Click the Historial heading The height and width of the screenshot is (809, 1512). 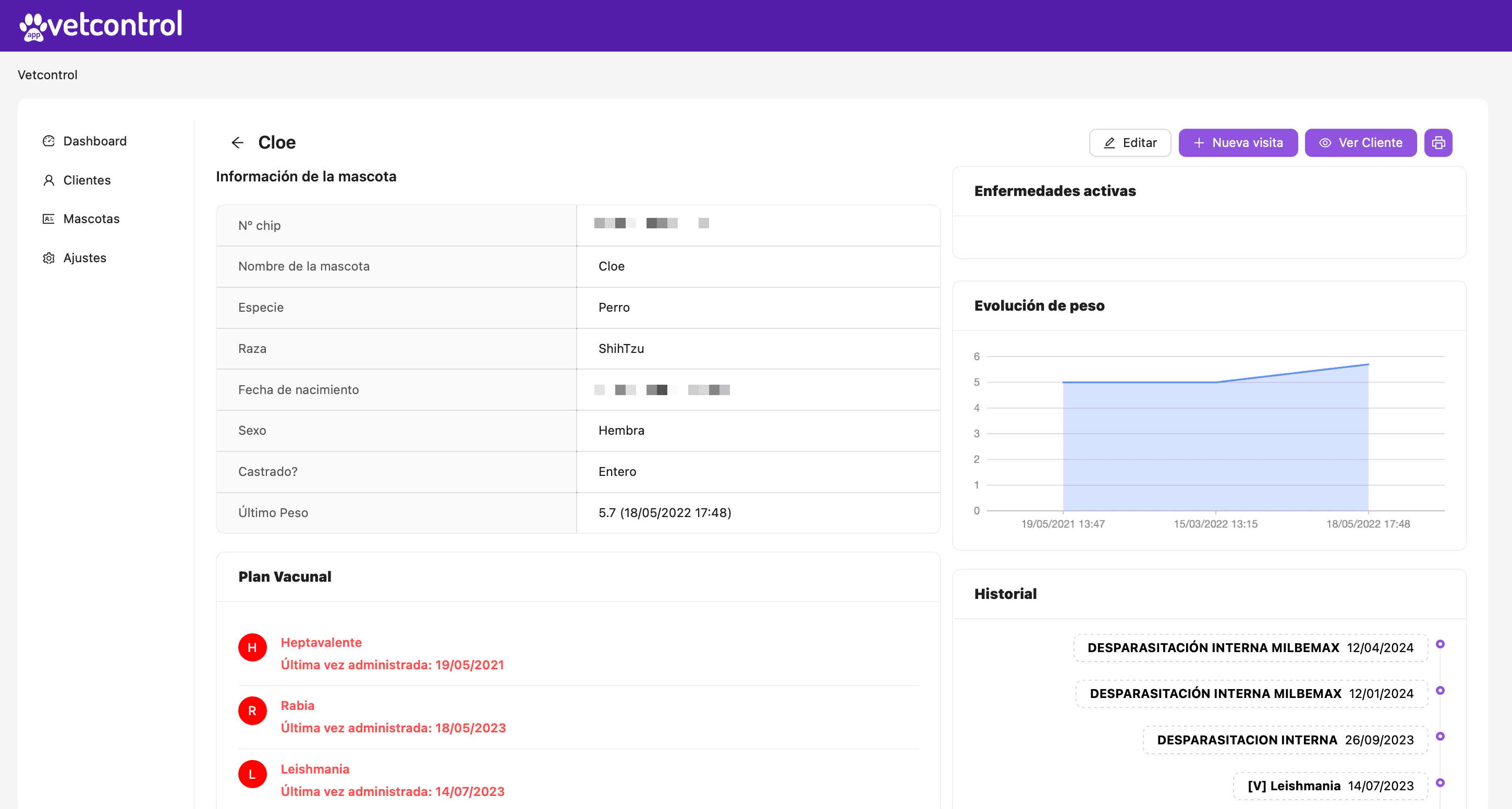point(1005,594)
